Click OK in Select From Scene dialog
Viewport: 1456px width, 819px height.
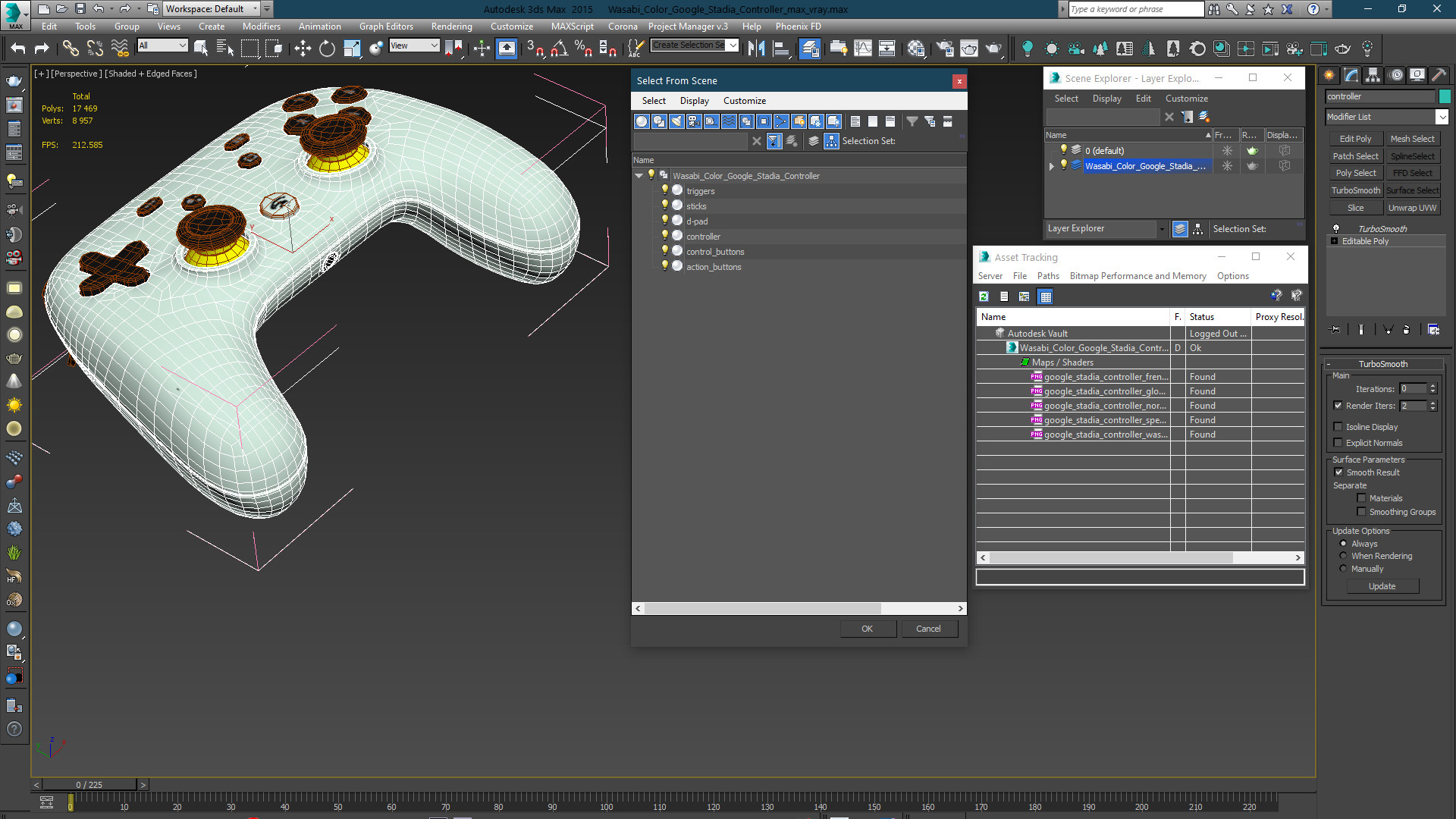(x=868, y=629)
